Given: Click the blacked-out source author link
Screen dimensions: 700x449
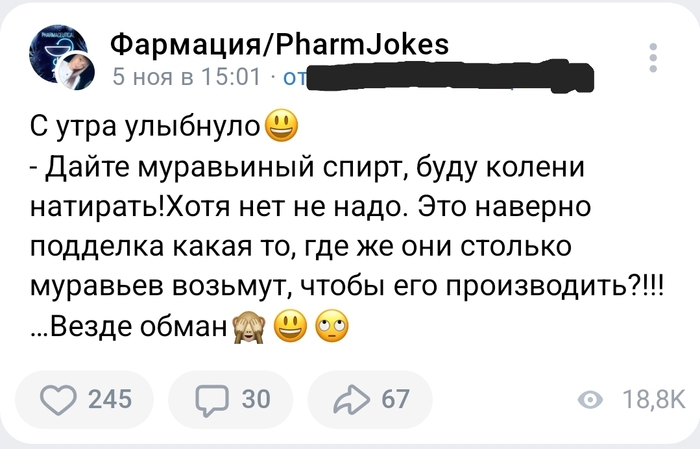Looking at the screenshot, I should [448, 76].
